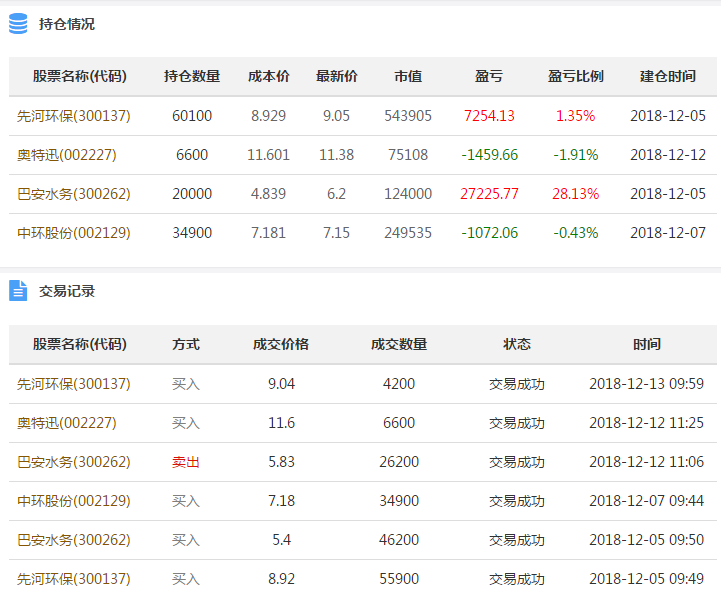Open 先河环保(300137) link in the 09:59 trade record
This screenshot has height=591, width=721.
[x=74, y=384]
